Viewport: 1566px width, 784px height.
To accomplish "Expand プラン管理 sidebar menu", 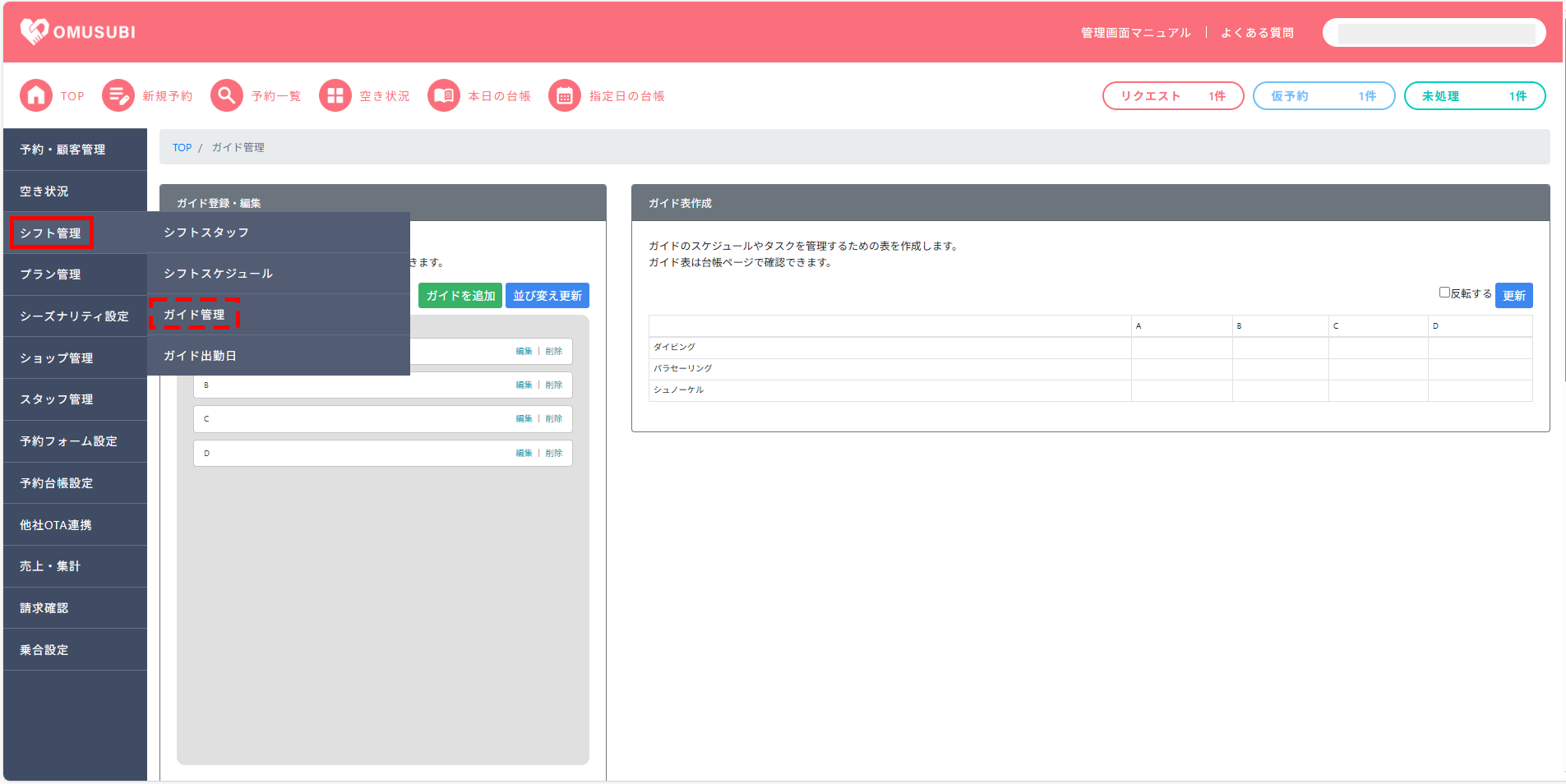I will tap(51, 274).
